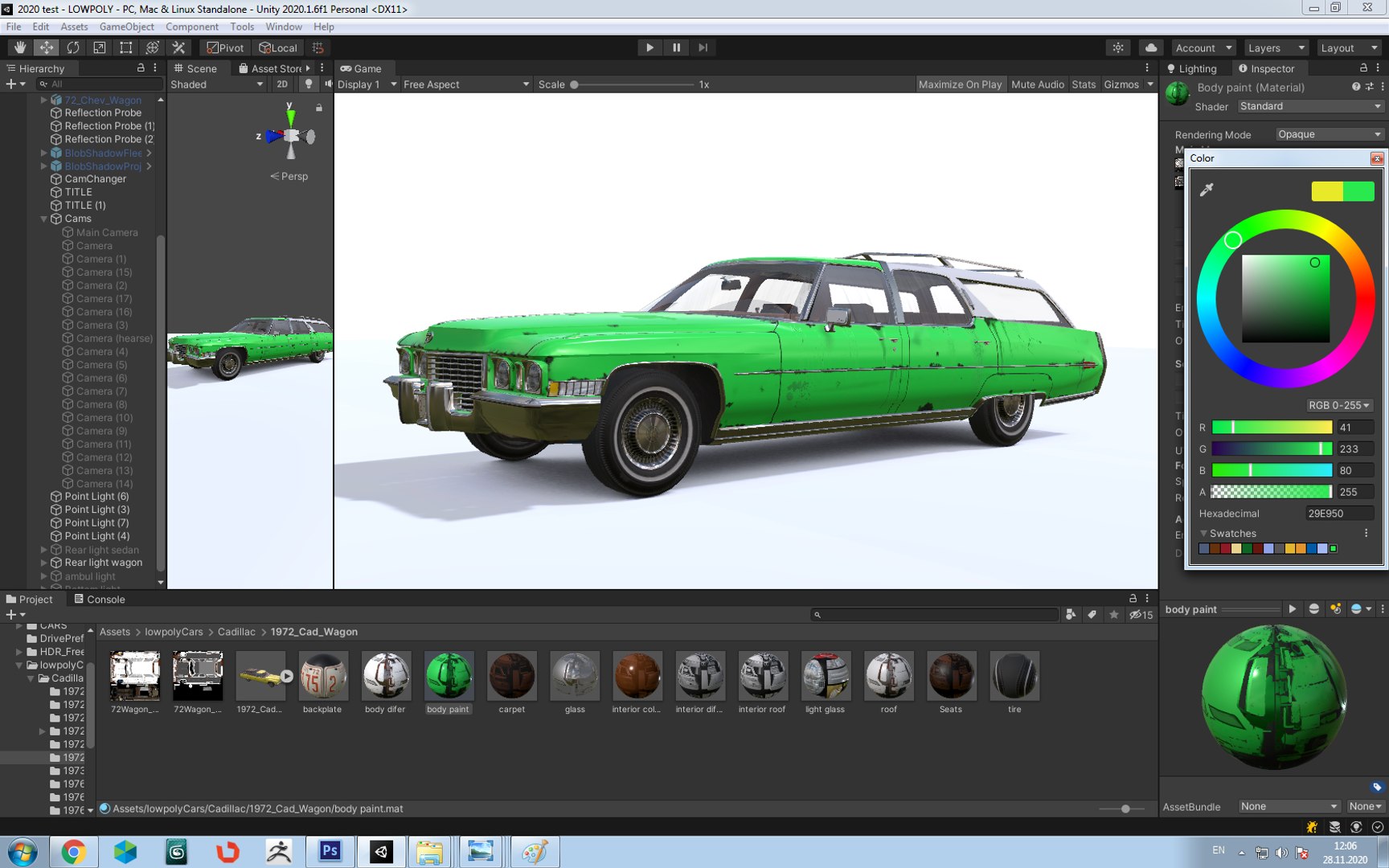Toggle Local handle rotation
The width and height of the screenshot is (1389, 868).
277,47
